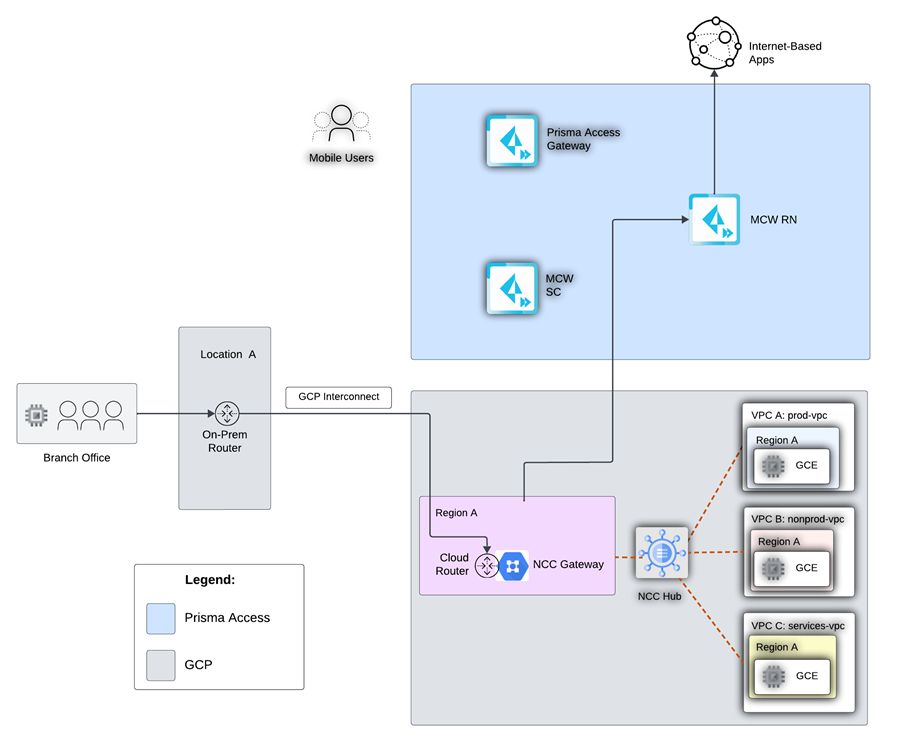
Task: Click the Internet-Based Apps globe icon
Action: click(x=714, y=43)
